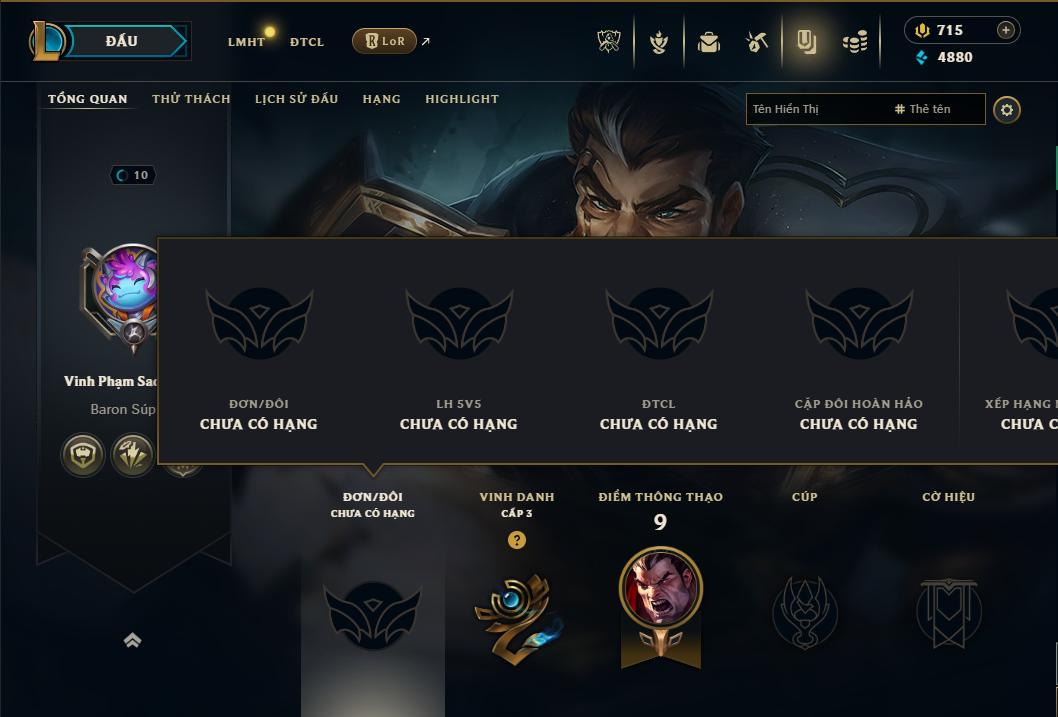Switch to the THỬ THÁCH tab
The width and height of the screenshot is (1058, 717).
click(191, 99)
